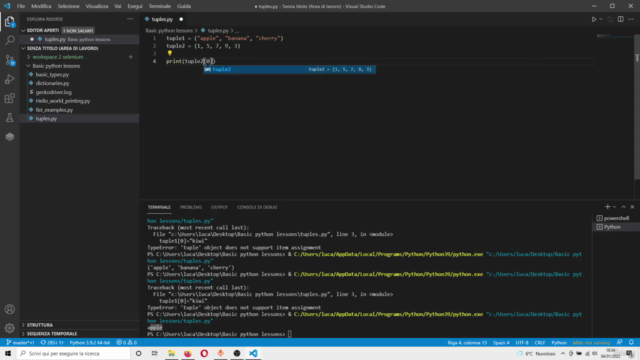Click errors and warnings count in status bar

pos(127,342)
